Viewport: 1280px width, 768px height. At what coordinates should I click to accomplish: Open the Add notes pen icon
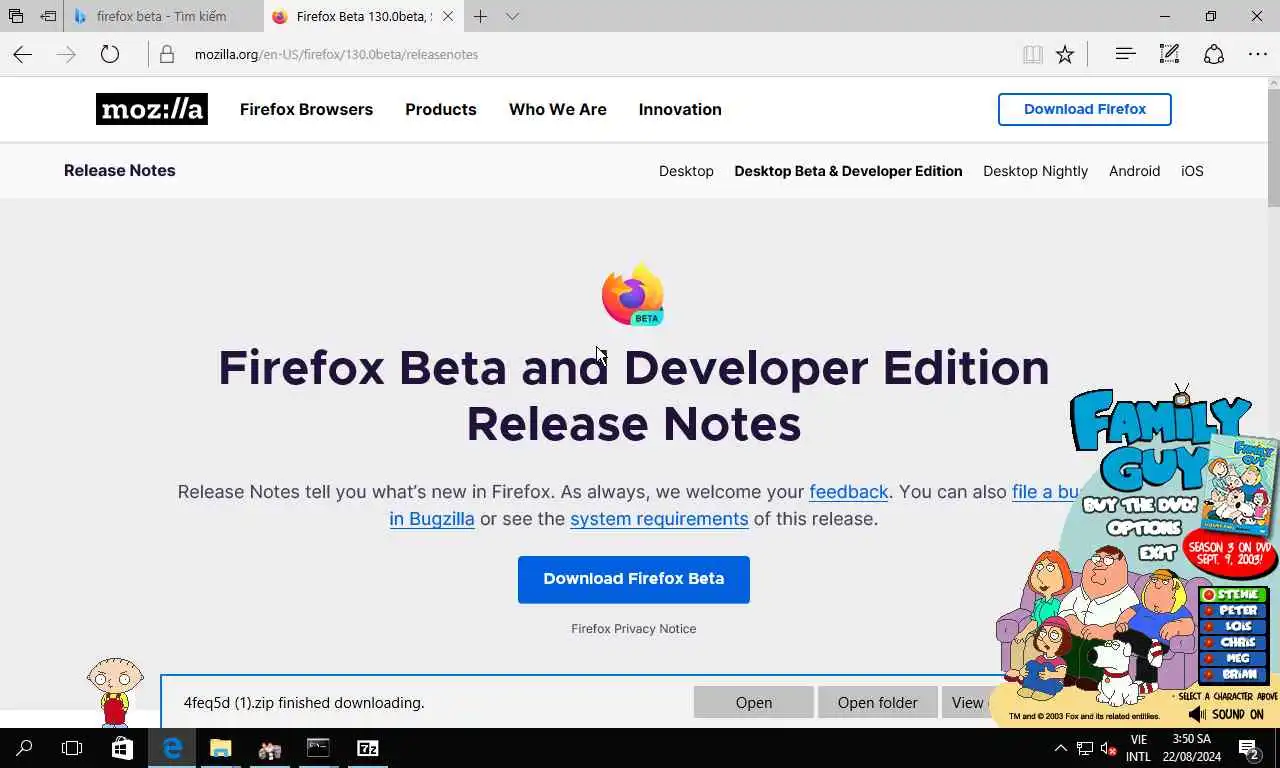1169,54
